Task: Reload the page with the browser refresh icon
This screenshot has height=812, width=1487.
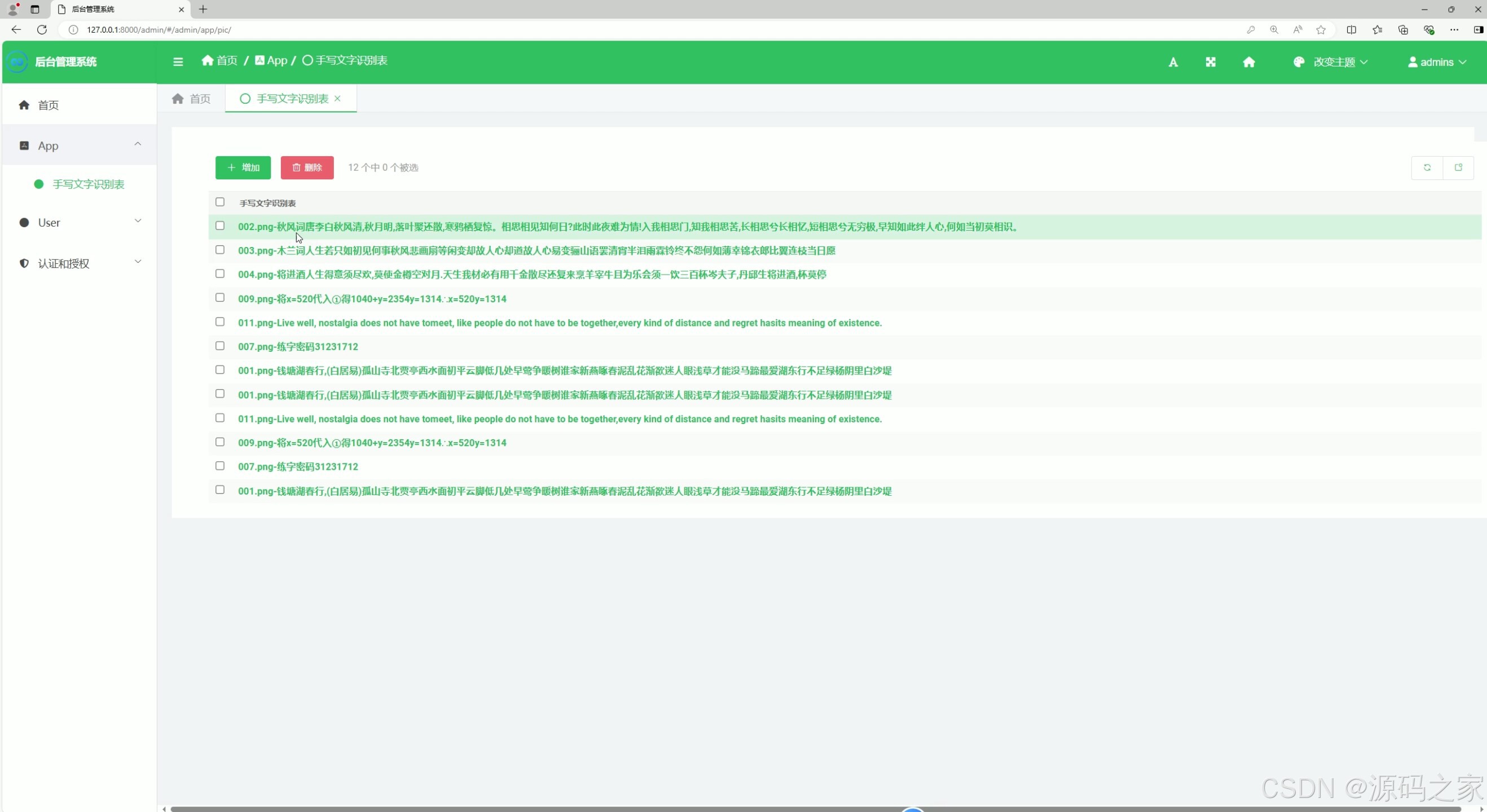Action: [x=42, y=30]
